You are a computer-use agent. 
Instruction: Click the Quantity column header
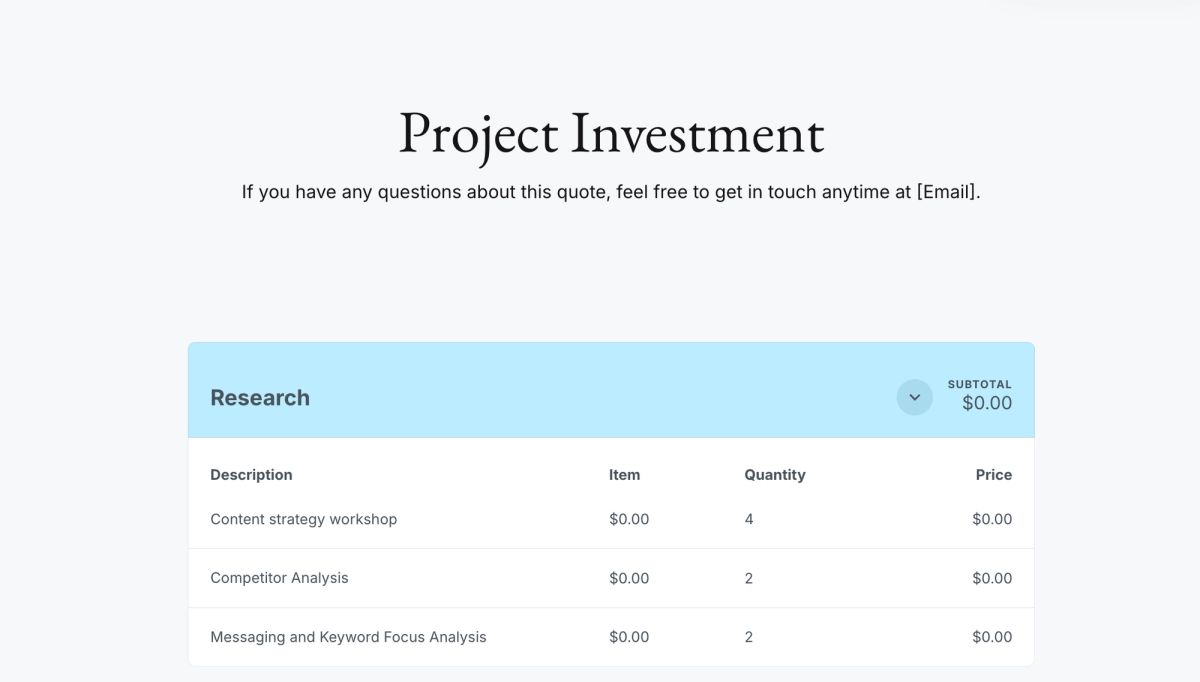tap(775, 474)
